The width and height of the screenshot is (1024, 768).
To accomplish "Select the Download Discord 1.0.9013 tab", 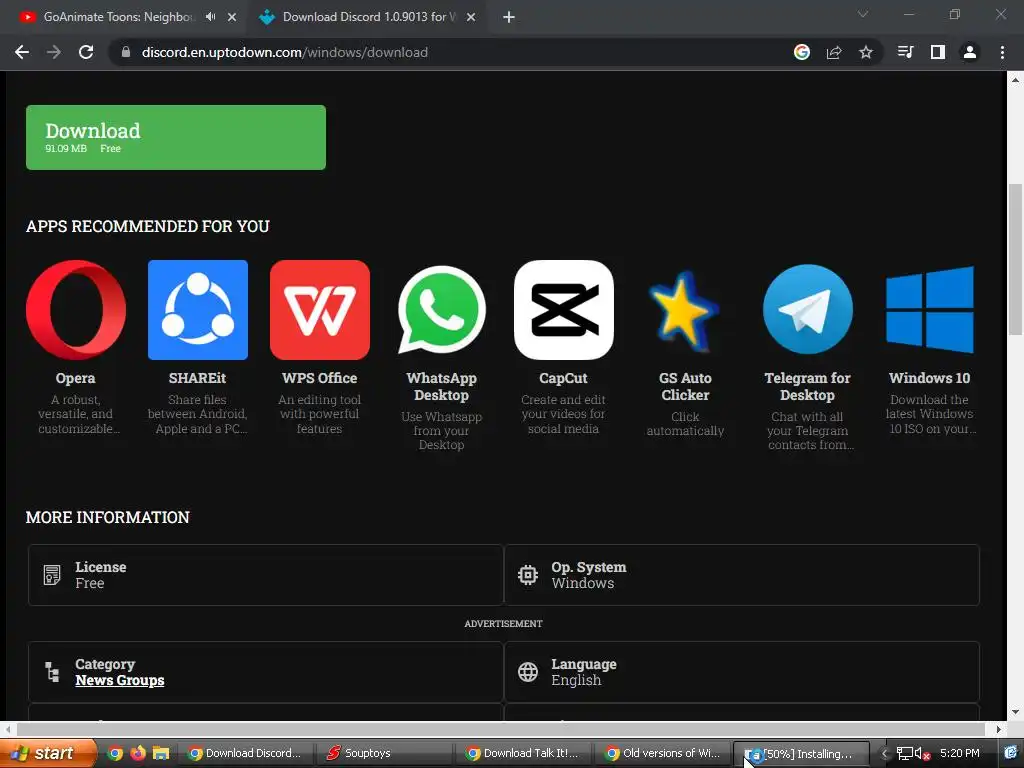I will tap(369, 17).
